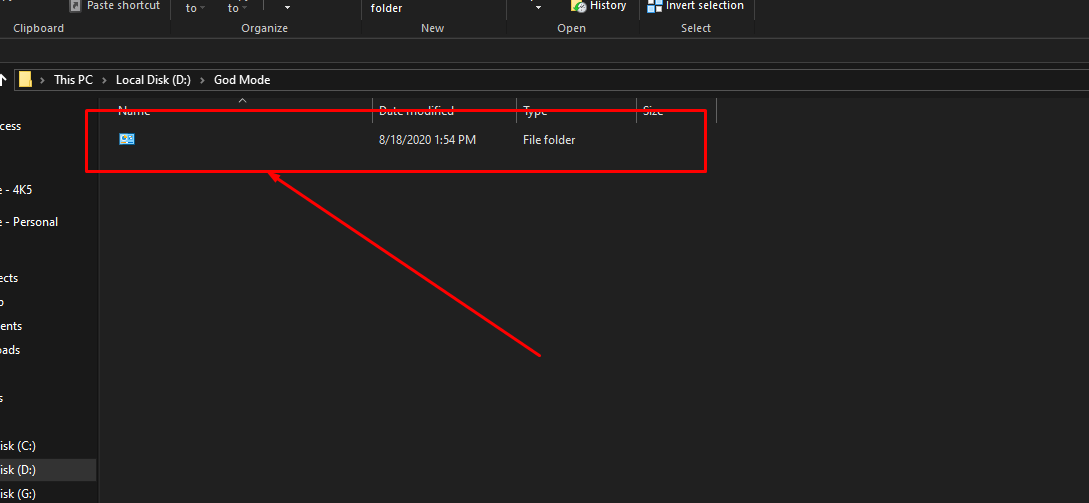Click the New folder ribbon button
Screen dimensions: 1089x503
pyautogui.click(x=386, y=7)
